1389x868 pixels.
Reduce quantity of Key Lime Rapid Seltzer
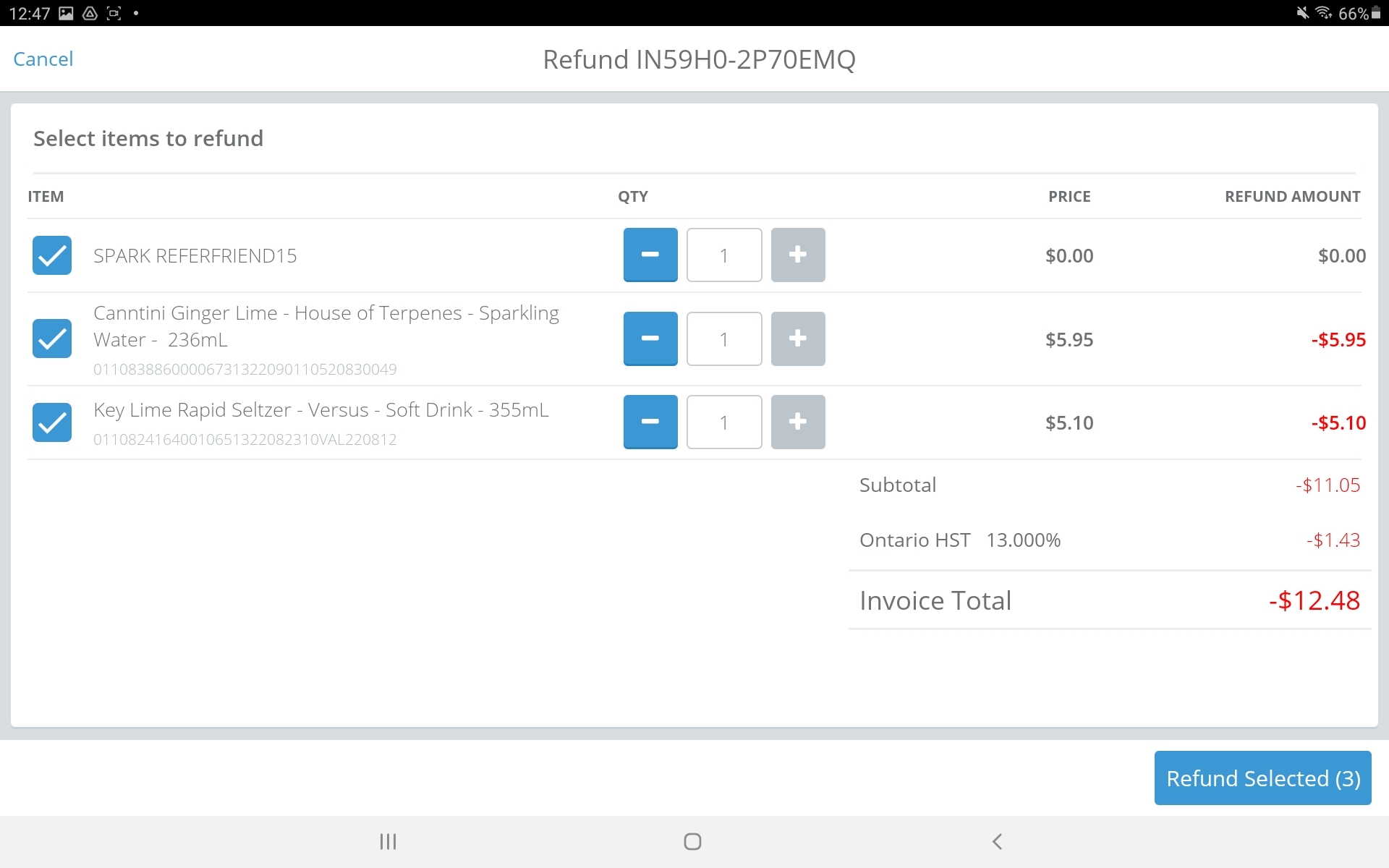[x=650, y=422]
